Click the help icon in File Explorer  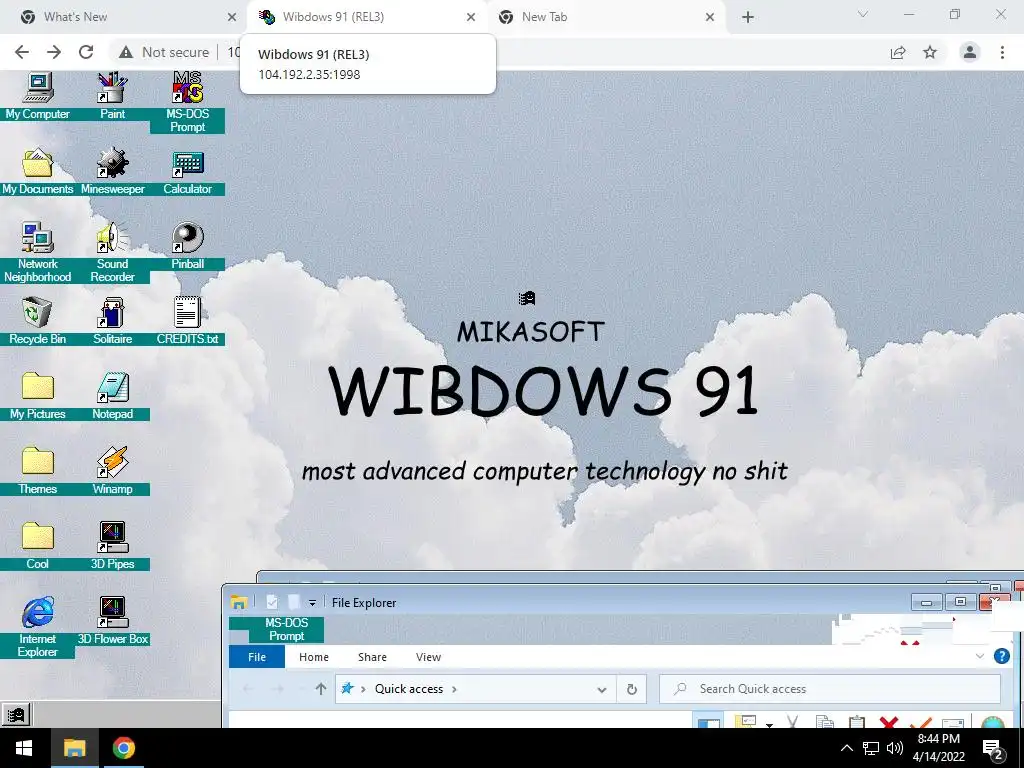point(1001,656)
